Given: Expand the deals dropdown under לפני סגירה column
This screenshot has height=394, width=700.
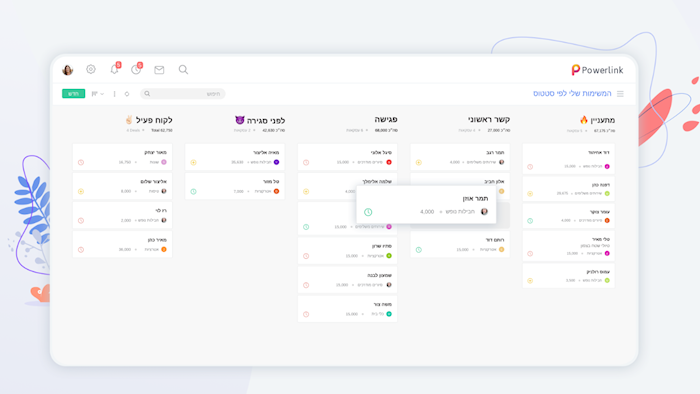Looking at the screenshot, I should (245, 130).
